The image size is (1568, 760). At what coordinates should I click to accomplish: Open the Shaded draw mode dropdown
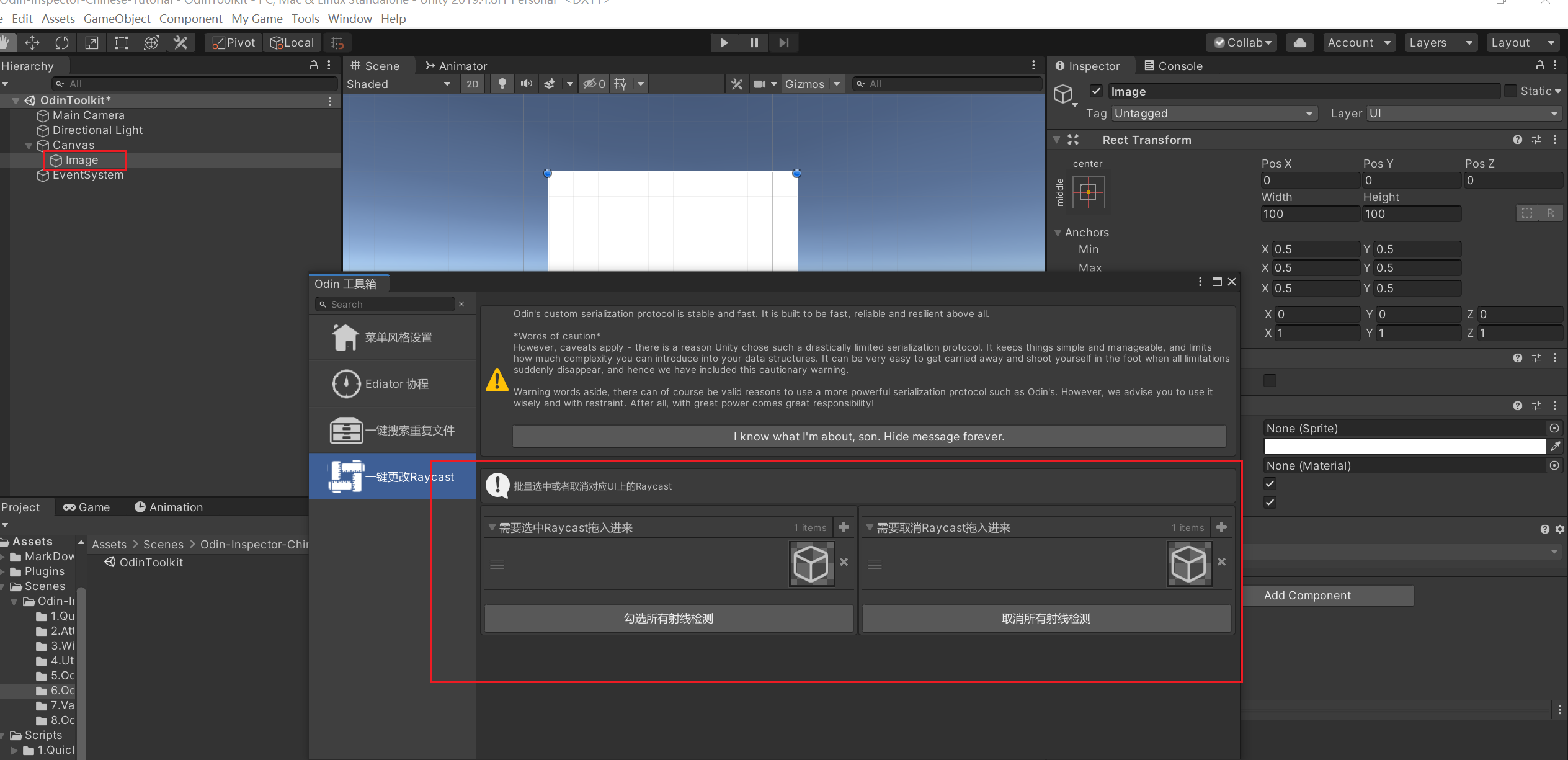tap(399, 84)
